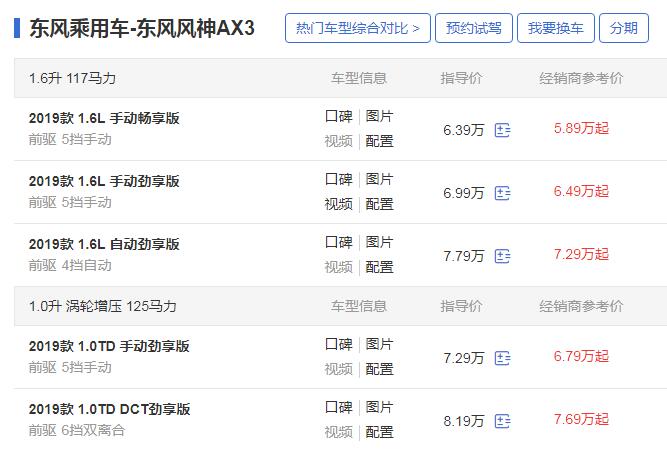Open 口碑 for 1.6L 自动劲享版
667x461 pixels.
(339, 242)
